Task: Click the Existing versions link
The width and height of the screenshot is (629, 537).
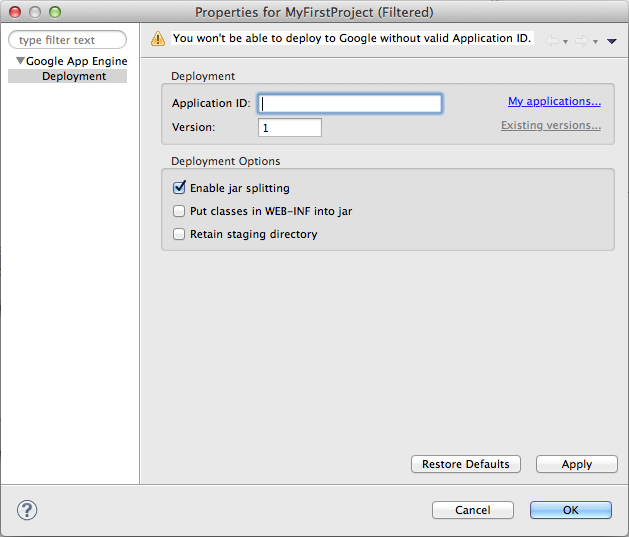Action: [551, 126]
